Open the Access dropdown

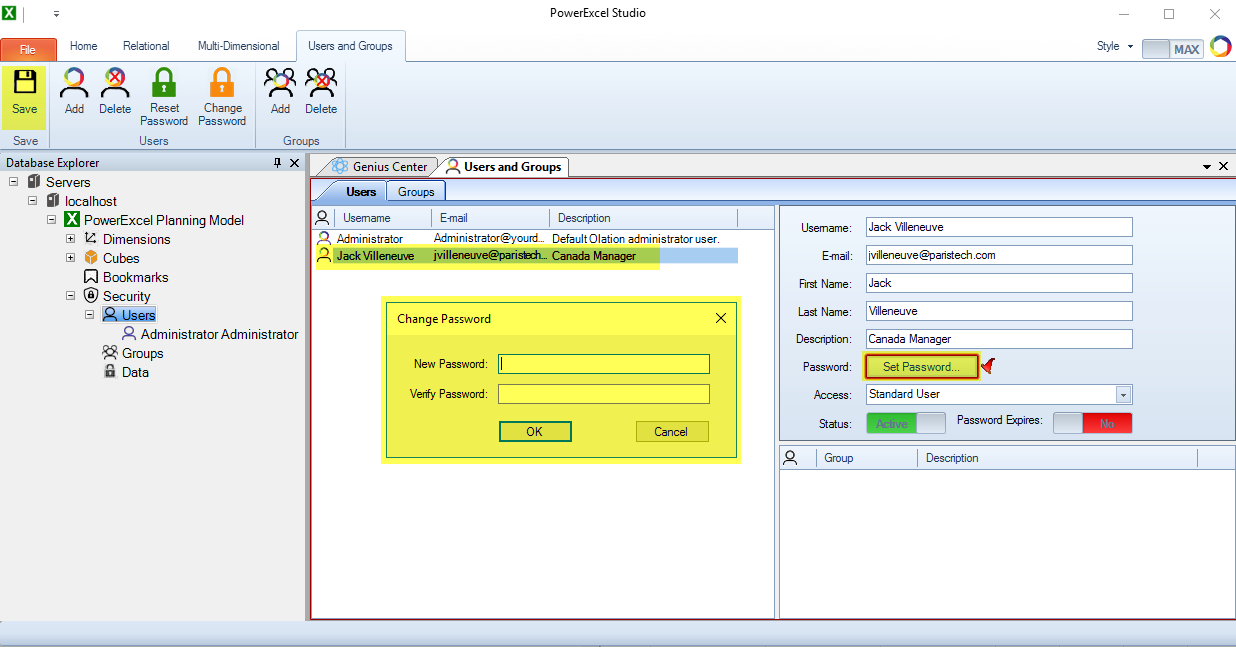[x=1123, y=395]
